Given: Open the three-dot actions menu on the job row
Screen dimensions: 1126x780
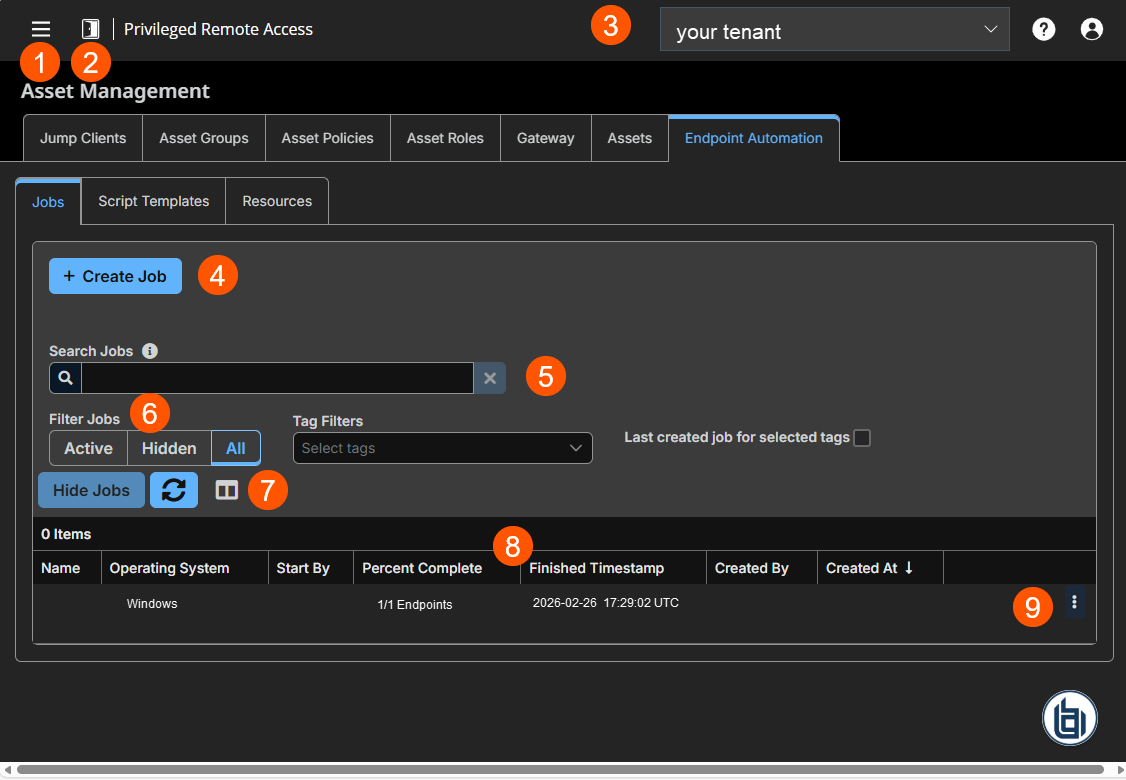Looking at the screenshot, I should 1073,603.
